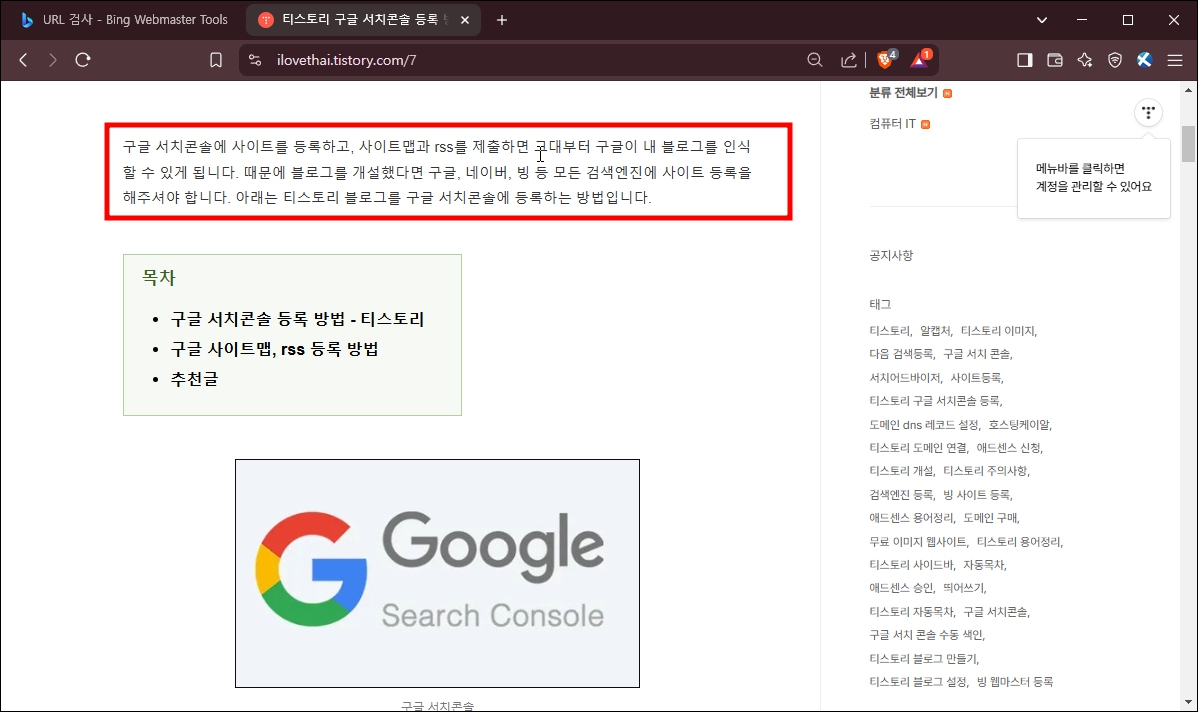The image size is (1198, 712).
Task: Toggle the browser sidebar panel icon
Action: pyautogui.click(x=1024, y=60)
